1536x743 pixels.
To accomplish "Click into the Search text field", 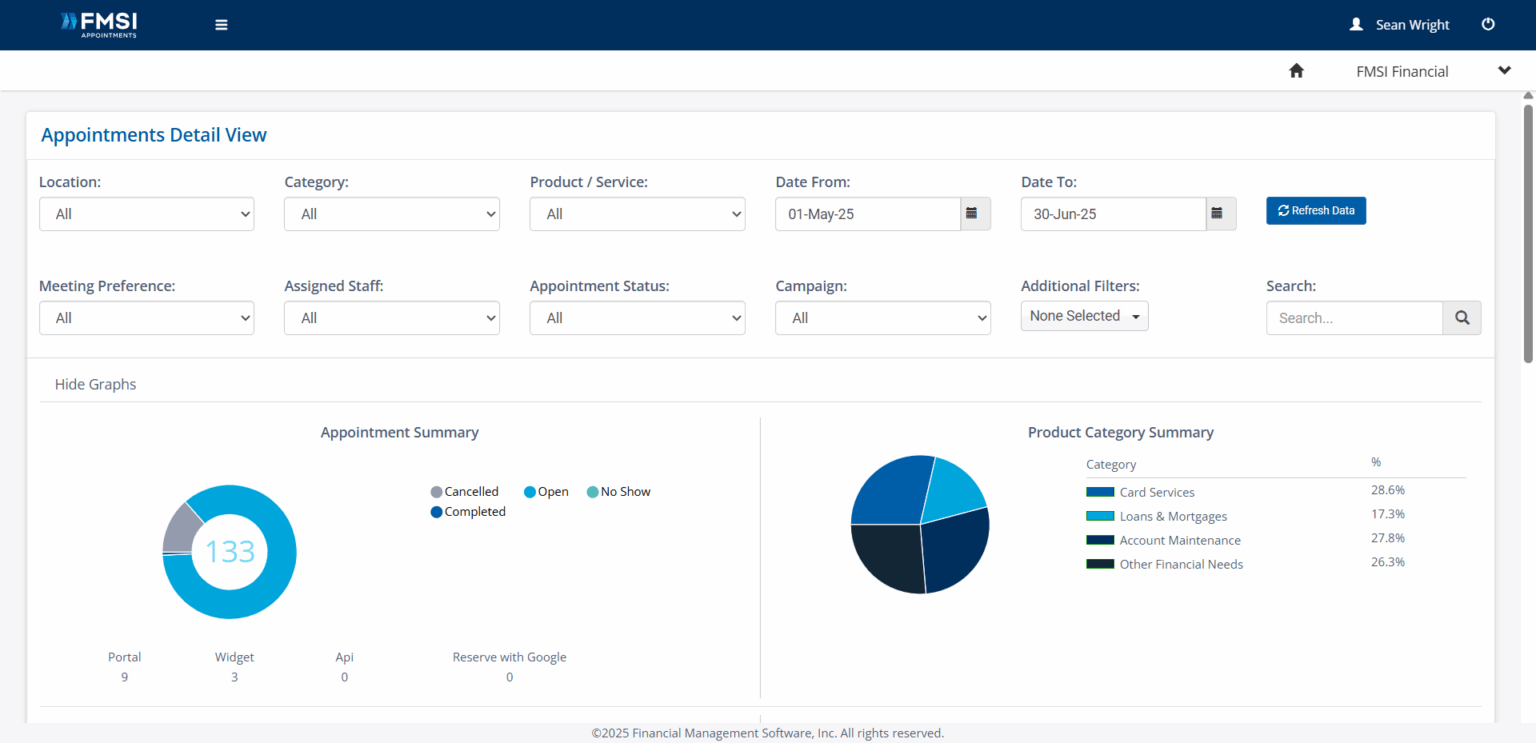I will point(1354,318).
